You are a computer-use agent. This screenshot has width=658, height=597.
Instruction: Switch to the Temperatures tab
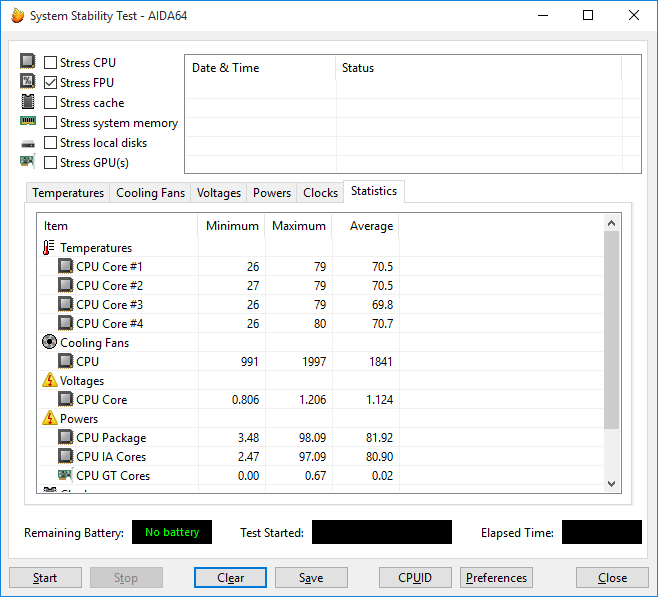click(x=68, y=193)
